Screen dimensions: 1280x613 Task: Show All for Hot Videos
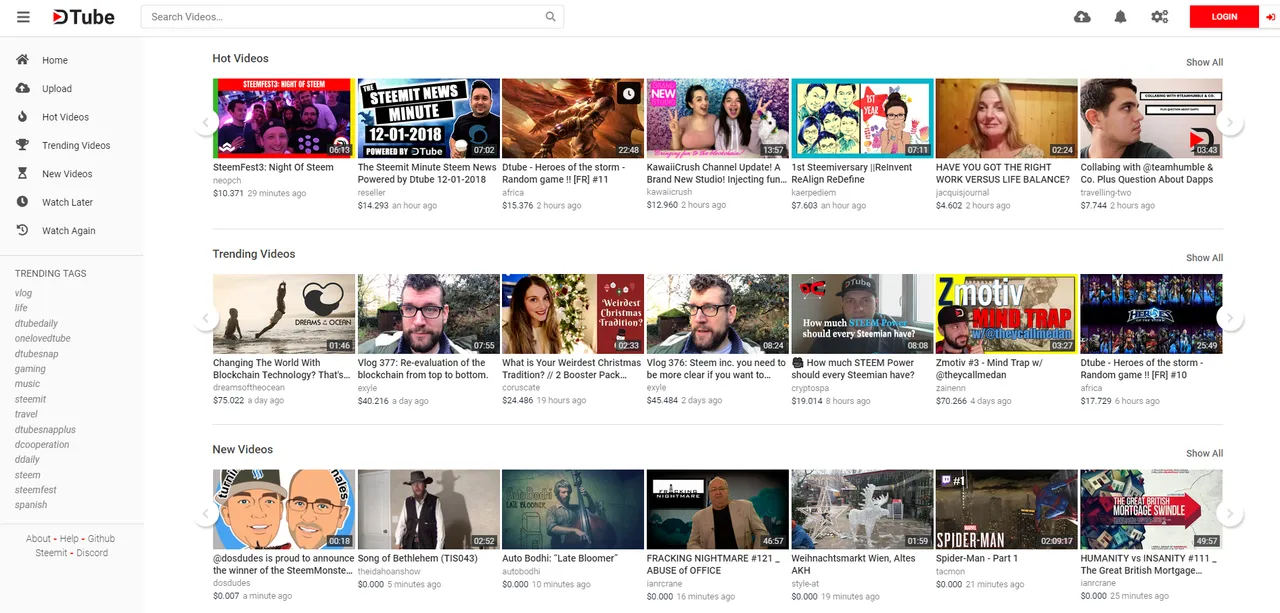[1204, 62]
